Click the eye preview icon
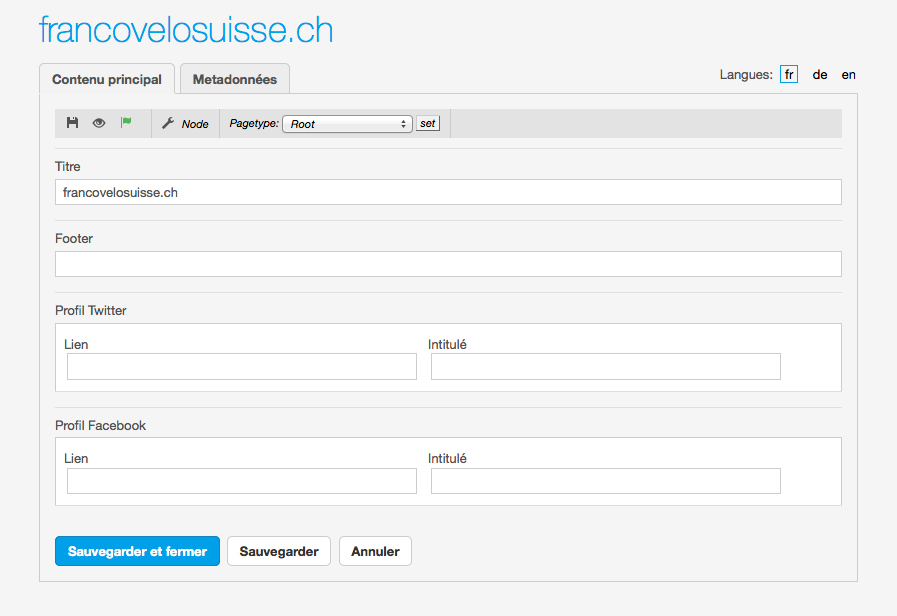This screenshot has height=616, width=897. point(99,123)
